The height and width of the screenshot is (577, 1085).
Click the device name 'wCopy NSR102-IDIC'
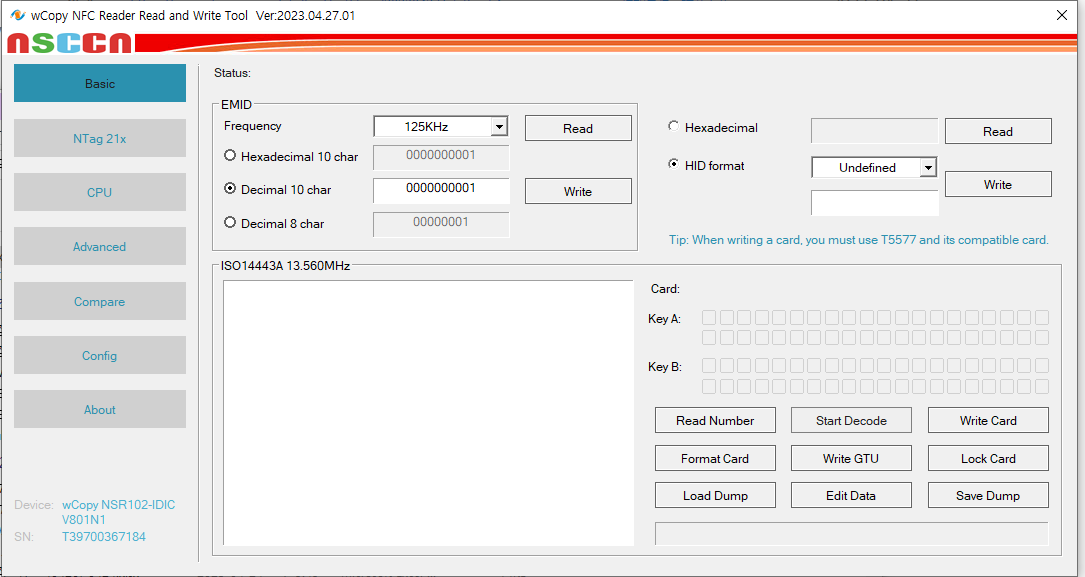(x=118, y=504)
